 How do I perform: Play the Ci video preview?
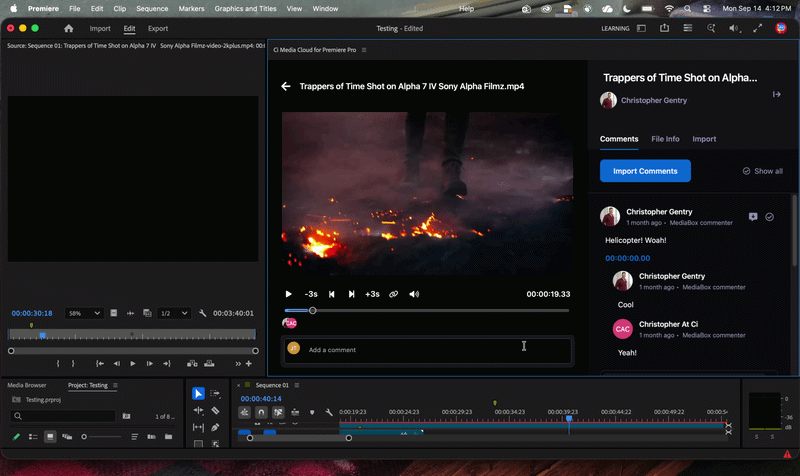pos(288,294)
